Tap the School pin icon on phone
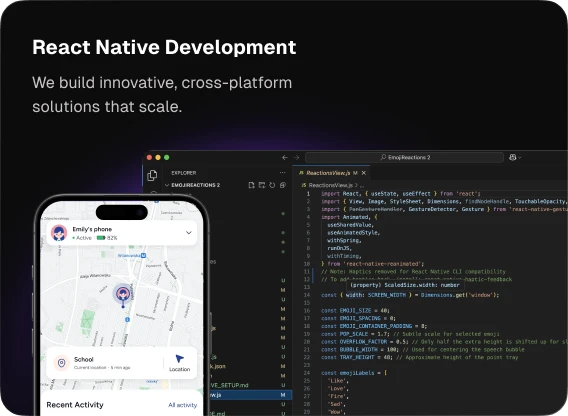Viewport: 568px width, 416px height. pyautogui.click(x=62, y=363)
